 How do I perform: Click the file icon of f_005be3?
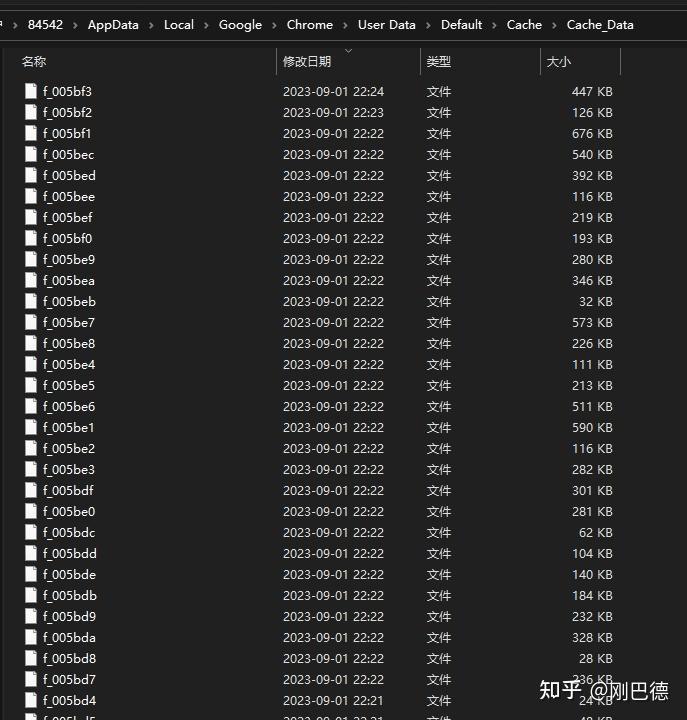point(31,470)
